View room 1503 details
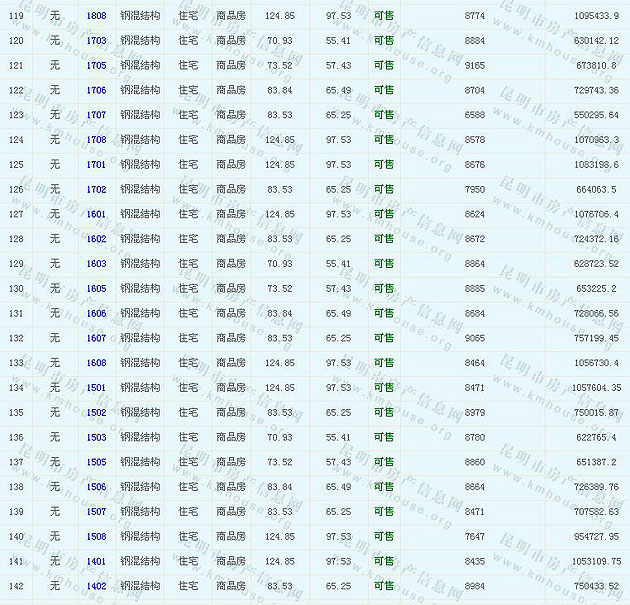The width and height of the screenshot is (630, 605). [x=96, y=437]
